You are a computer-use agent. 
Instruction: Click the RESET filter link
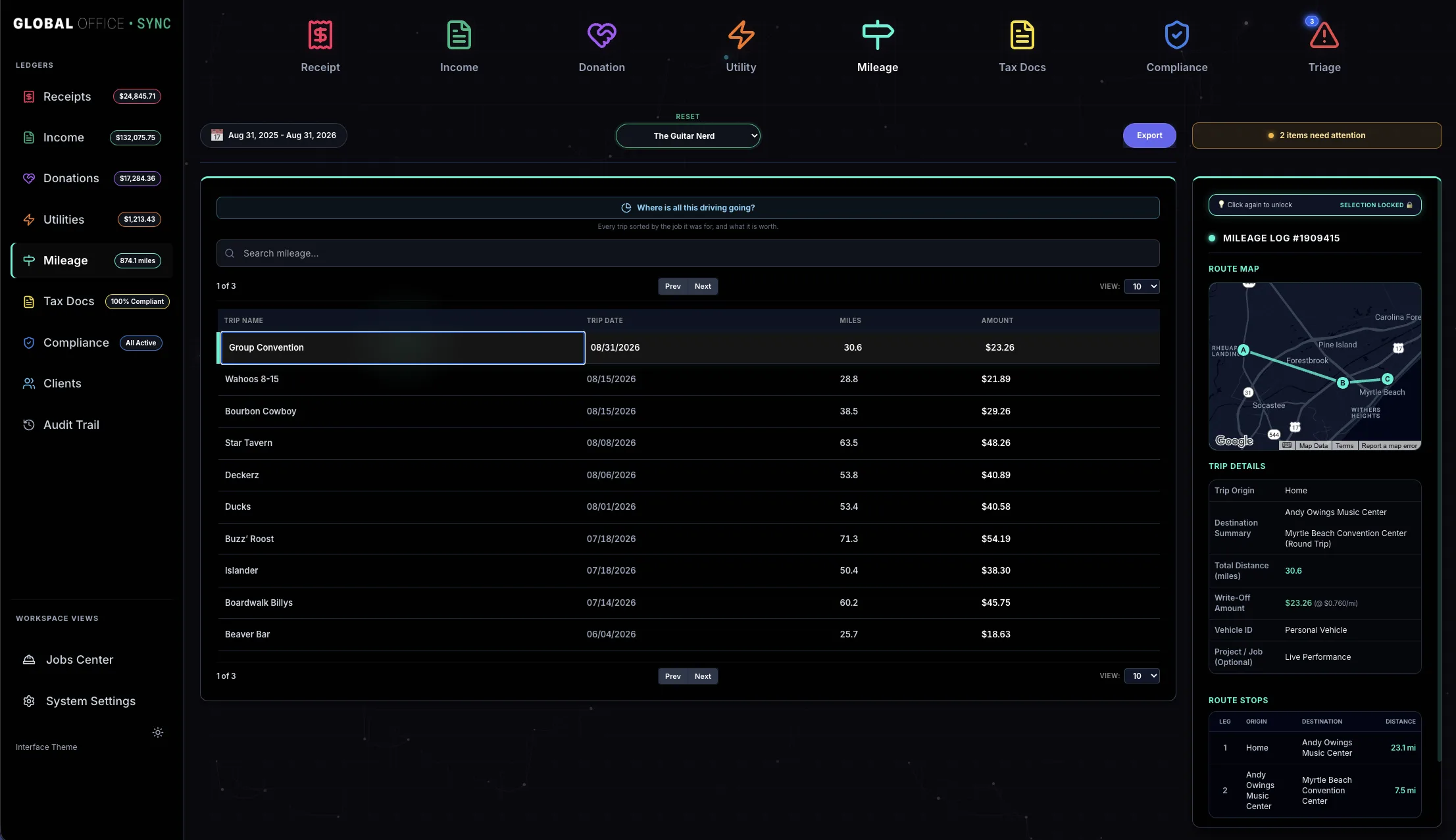[x=688, y=116]
